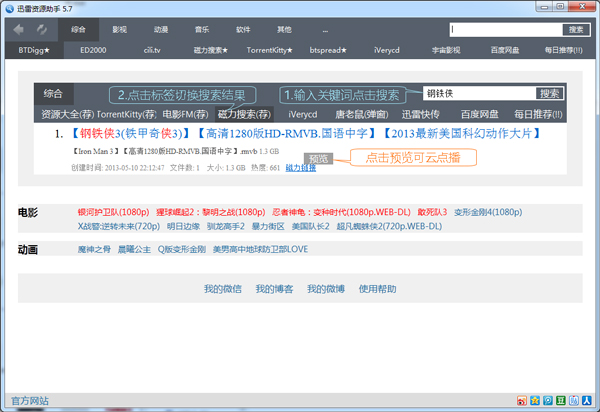Open the 晨曦公主 animation link
Screen dimensions: 600x412
pyautogui.click(x=134, y=249)
